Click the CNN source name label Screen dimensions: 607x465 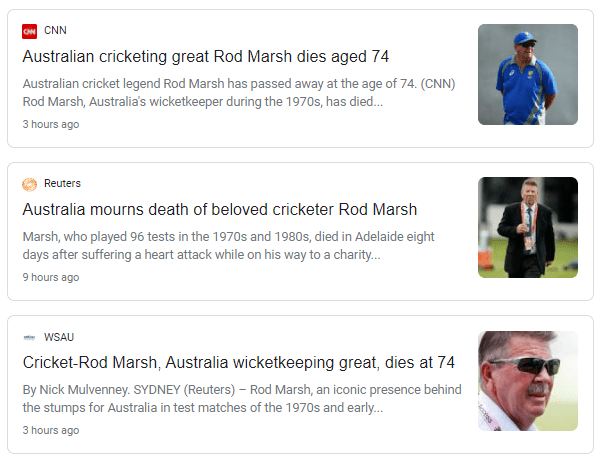click(56, 31)
